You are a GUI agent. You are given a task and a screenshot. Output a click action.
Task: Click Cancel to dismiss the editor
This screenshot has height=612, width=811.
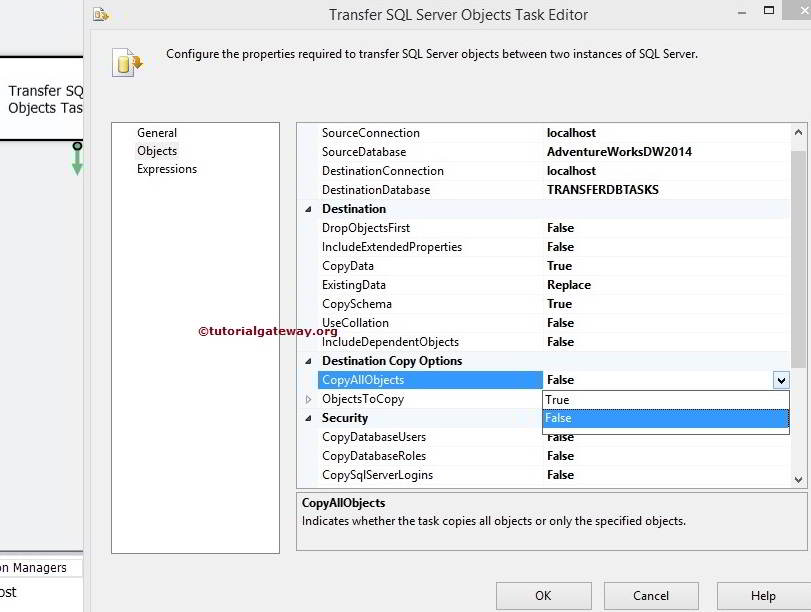pos(650,595)
